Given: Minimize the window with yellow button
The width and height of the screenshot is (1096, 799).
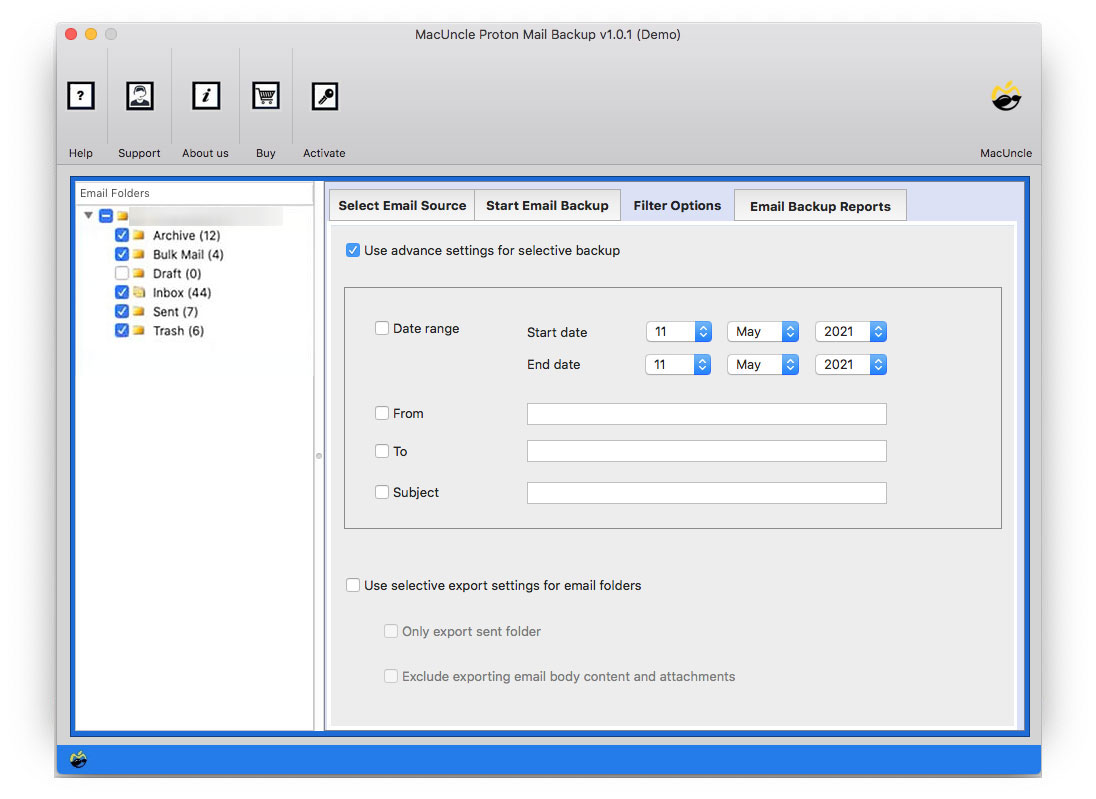Looking at the screenshot, I should pyautogui.click(x=91, y=34).
